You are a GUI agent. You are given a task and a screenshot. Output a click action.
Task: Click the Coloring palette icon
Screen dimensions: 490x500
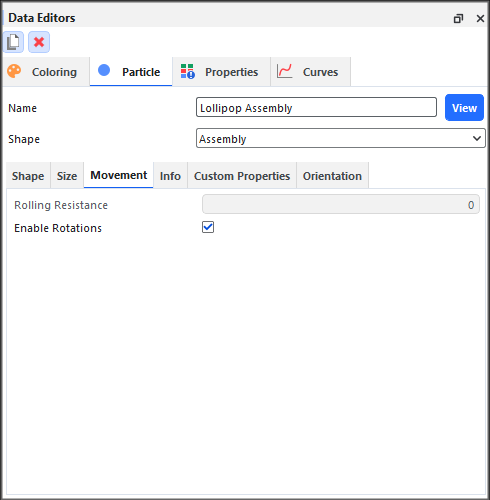[14, 71]
